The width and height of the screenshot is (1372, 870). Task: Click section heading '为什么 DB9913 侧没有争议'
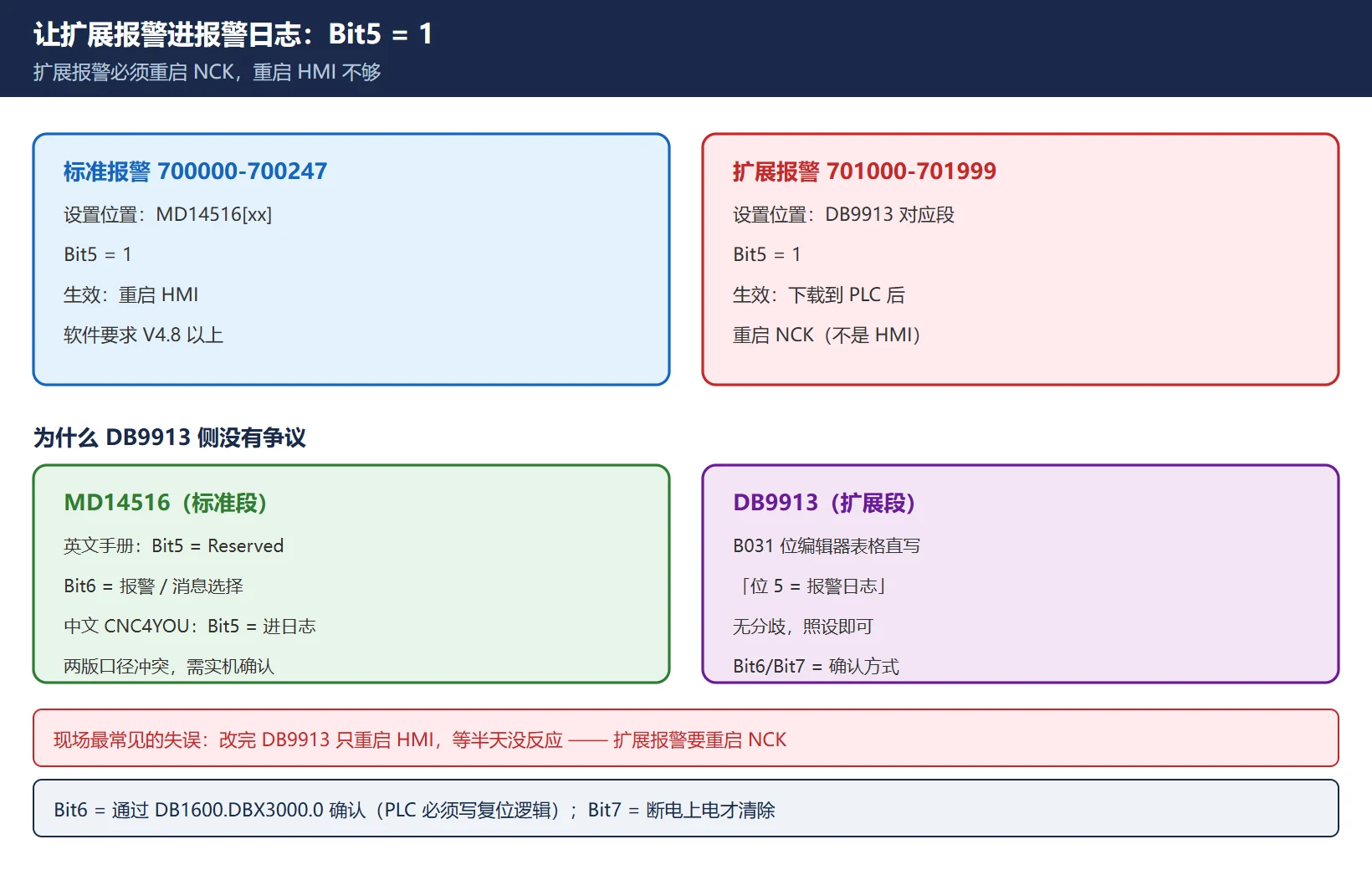coord(170,438)
